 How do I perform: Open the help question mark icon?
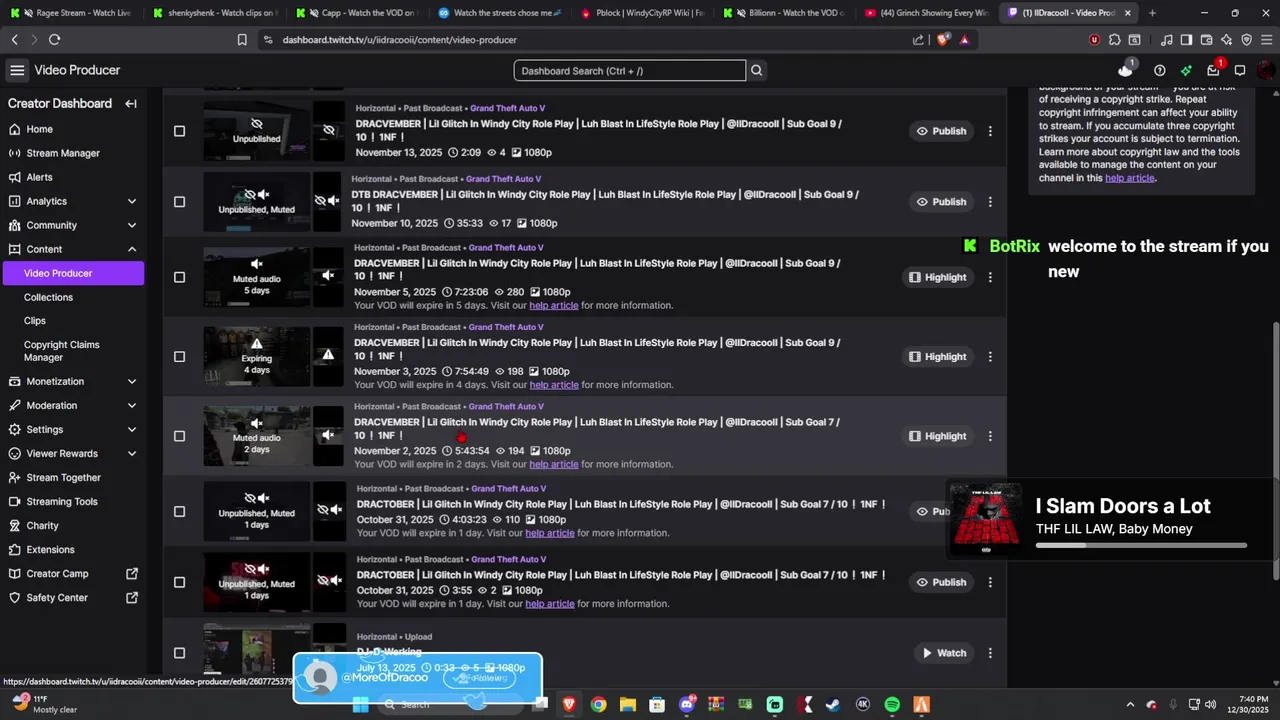click(1159, 70)
